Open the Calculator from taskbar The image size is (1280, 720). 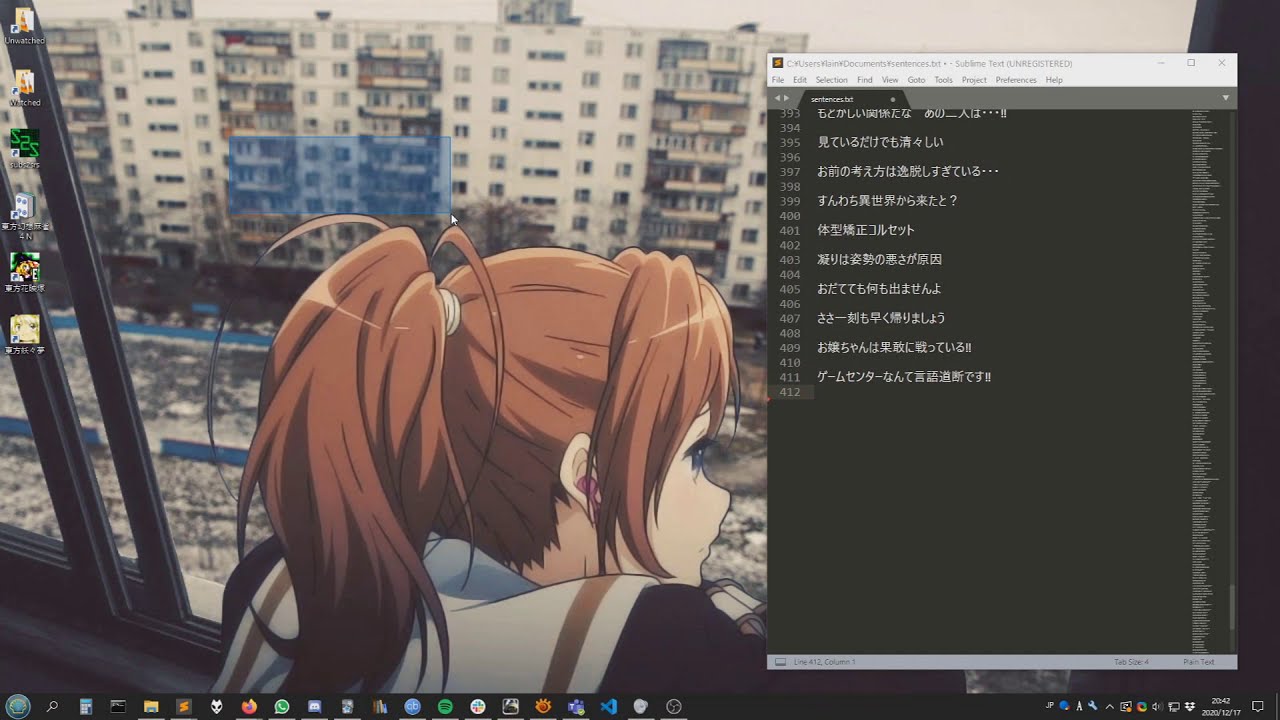coord(86,706)
